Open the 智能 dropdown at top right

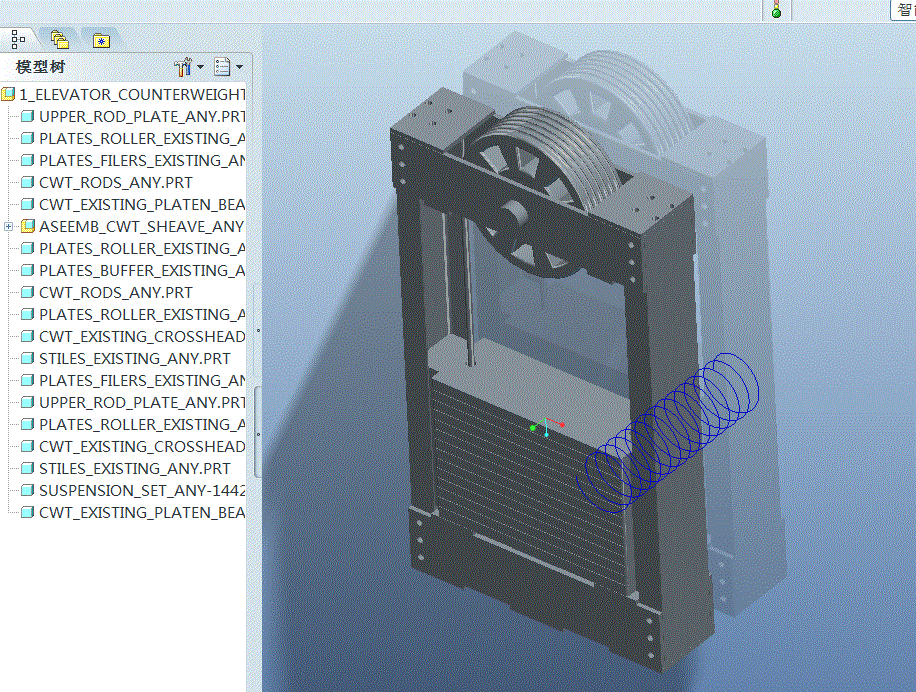[905, 10]
